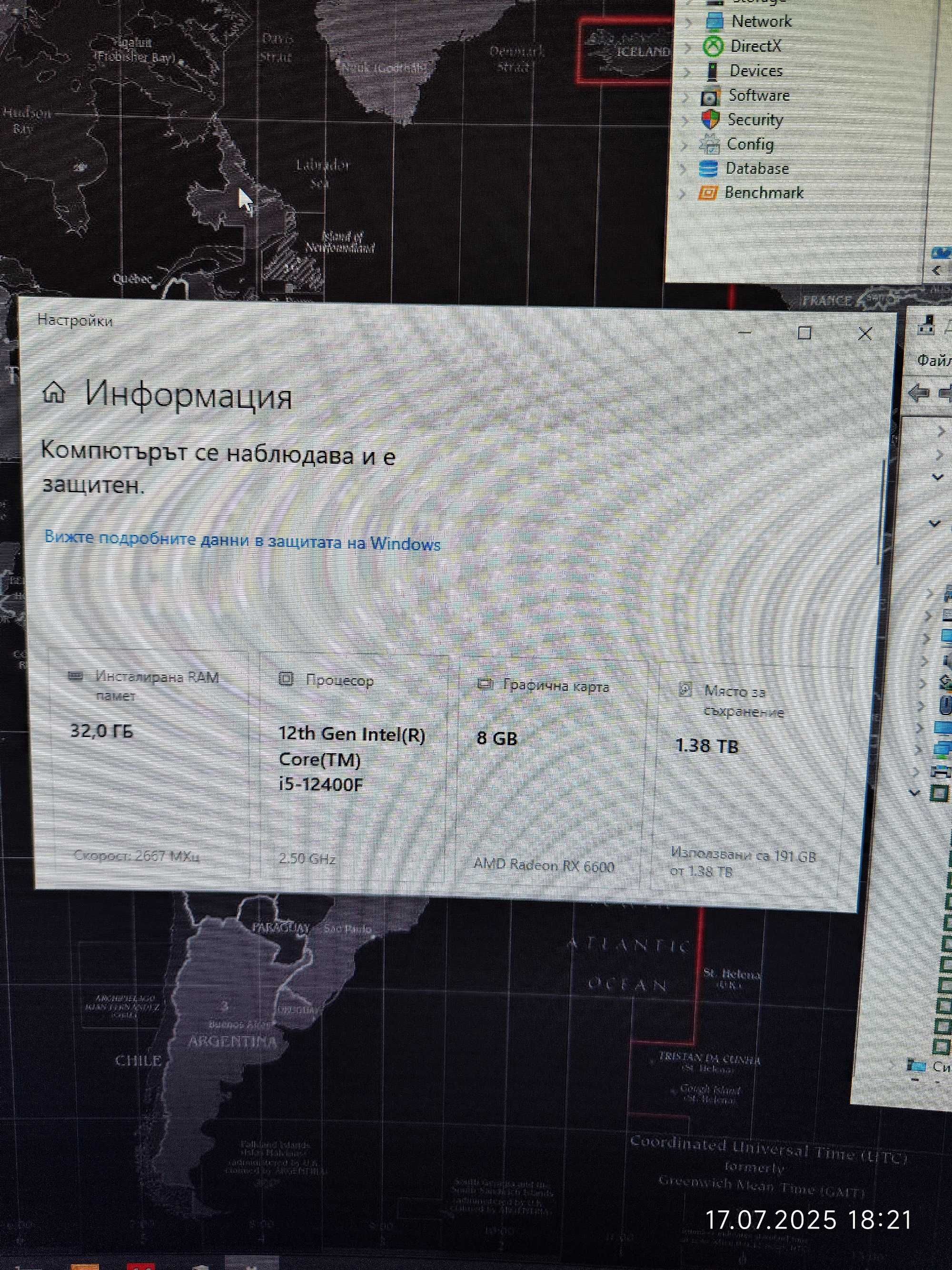Minimize the Настройки window

pos(745,332)
